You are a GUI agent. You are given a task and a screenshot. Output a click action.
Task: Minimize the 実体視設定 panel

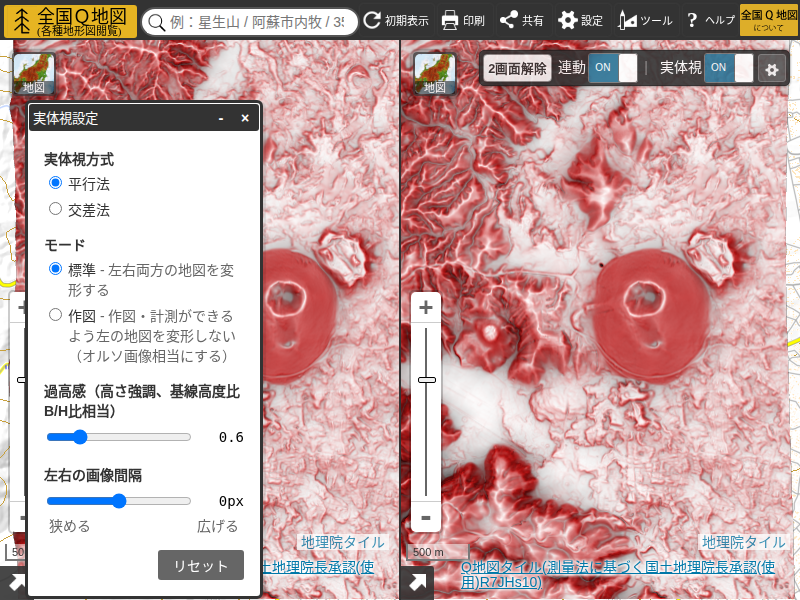click(x=221, y=118)
